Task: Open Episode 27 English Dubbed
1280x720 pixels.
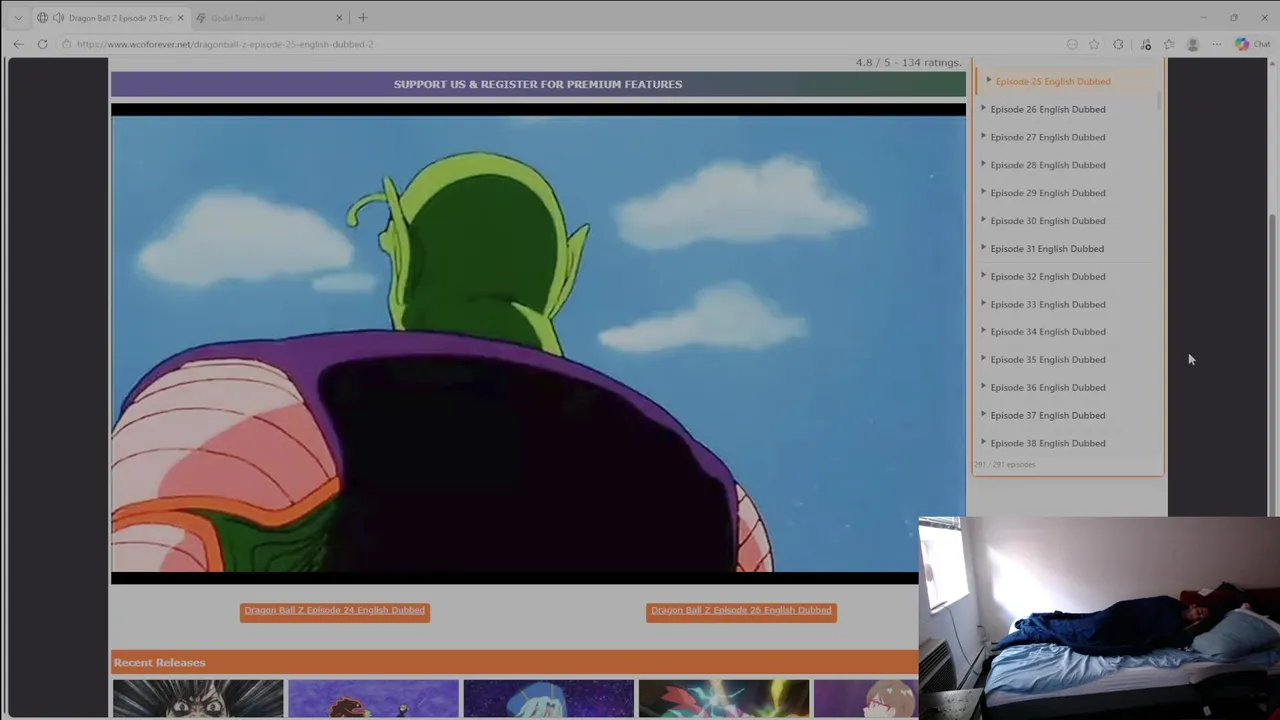Action: point(1048,137)
